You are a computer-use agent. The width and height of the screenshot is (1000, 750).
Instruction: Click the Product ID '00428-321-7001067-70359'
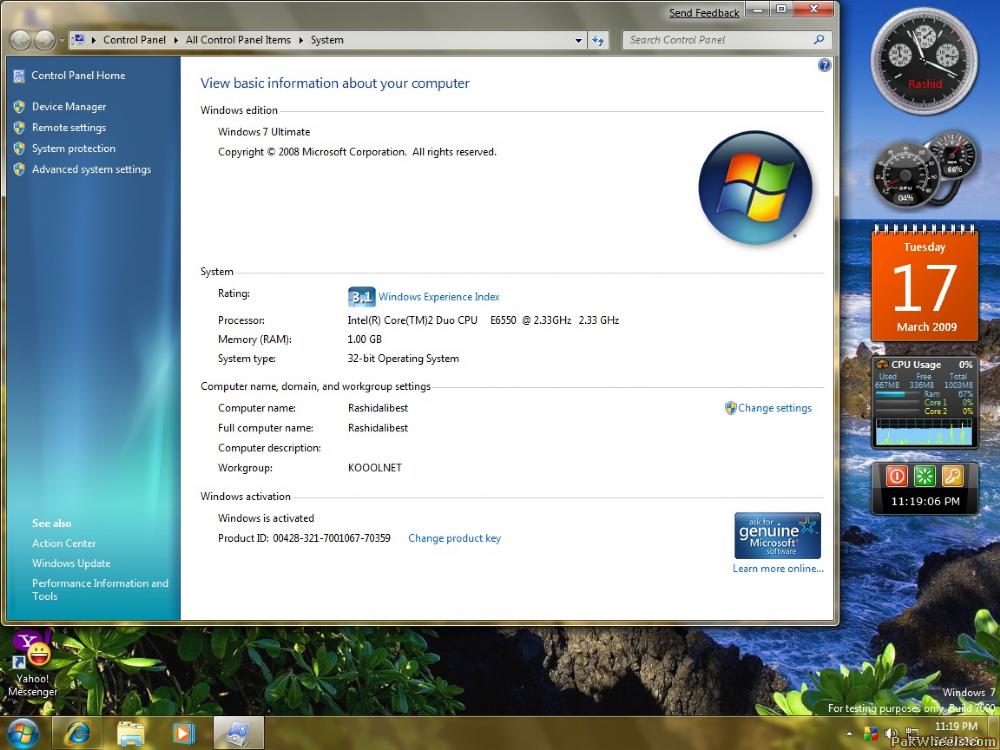332,538
